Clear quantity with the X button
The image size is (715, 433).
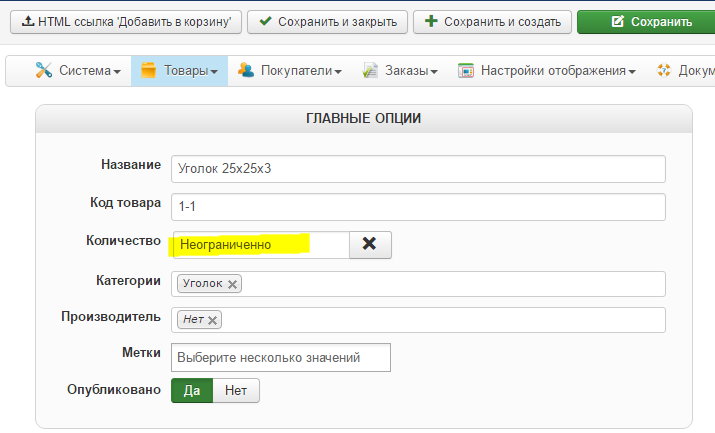(369, 244)
